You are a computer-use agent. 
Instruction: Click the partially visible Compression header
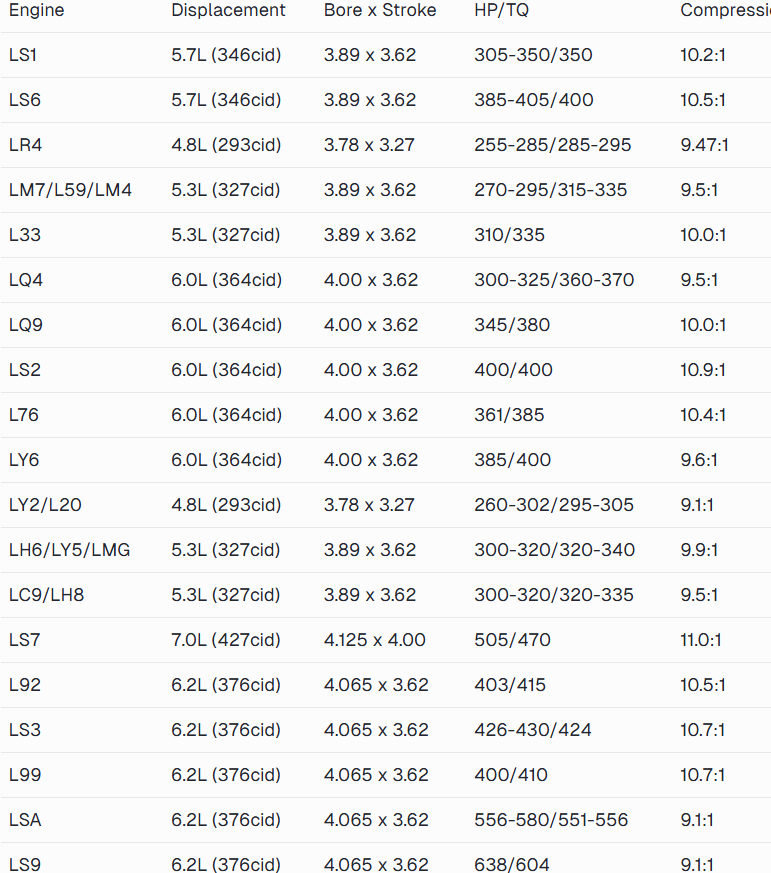(x=724, y=10)
